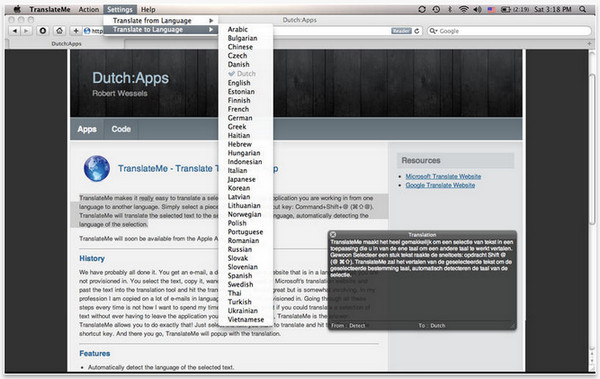Select Bulgarian from language list
Screen dimensions: 600x379
click(245, 38)
